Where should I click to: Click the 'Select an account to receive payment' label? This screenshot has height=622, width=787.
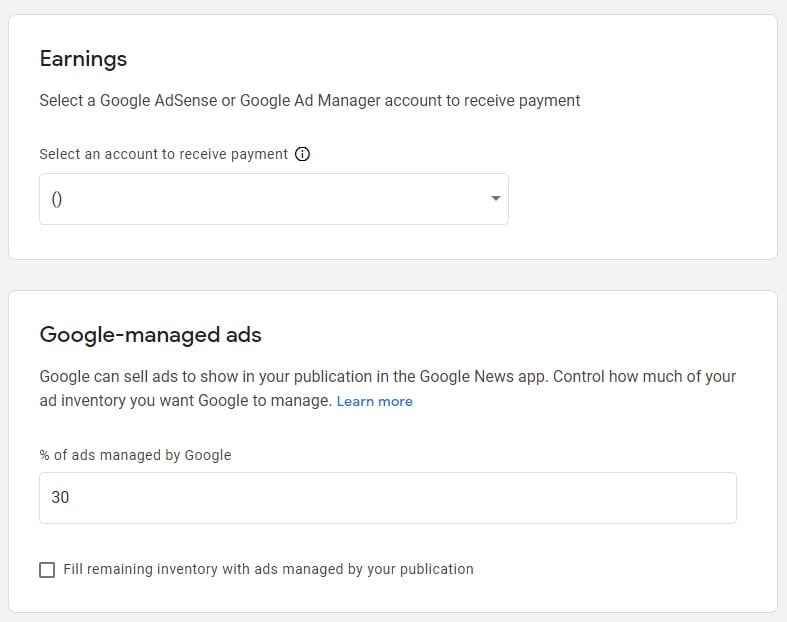[164, 154]
